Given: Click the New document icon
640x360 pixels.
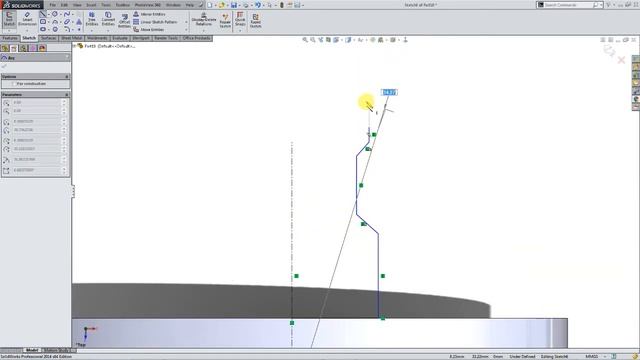Looking at the screenshot, I should coord(210,5).
